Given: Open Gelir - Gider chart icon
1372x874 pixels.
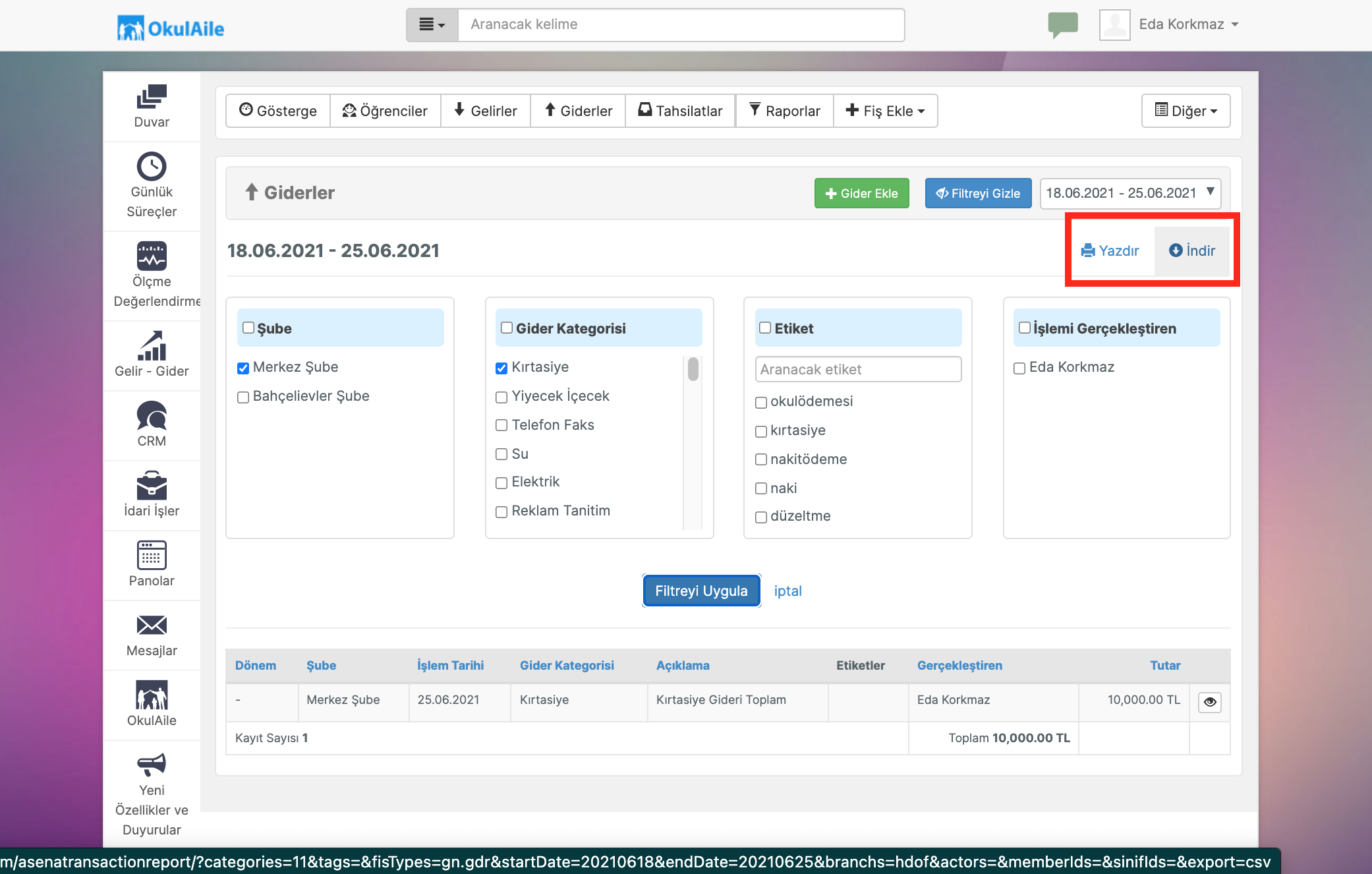Looking at the screenshot, I should 152,345.
